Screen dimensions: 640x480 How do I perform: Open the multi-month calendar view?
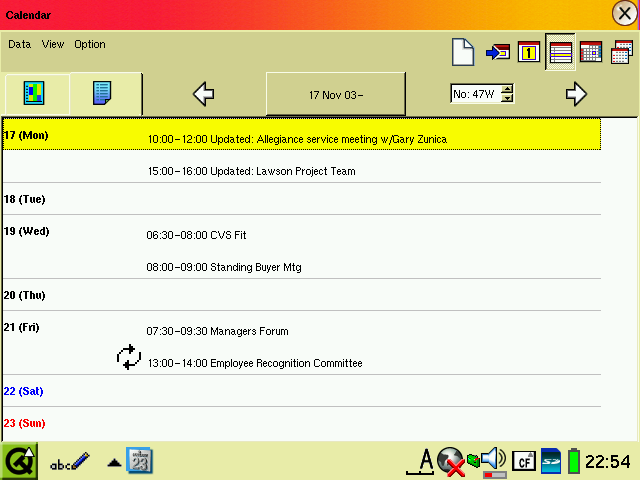pos(622,52)
